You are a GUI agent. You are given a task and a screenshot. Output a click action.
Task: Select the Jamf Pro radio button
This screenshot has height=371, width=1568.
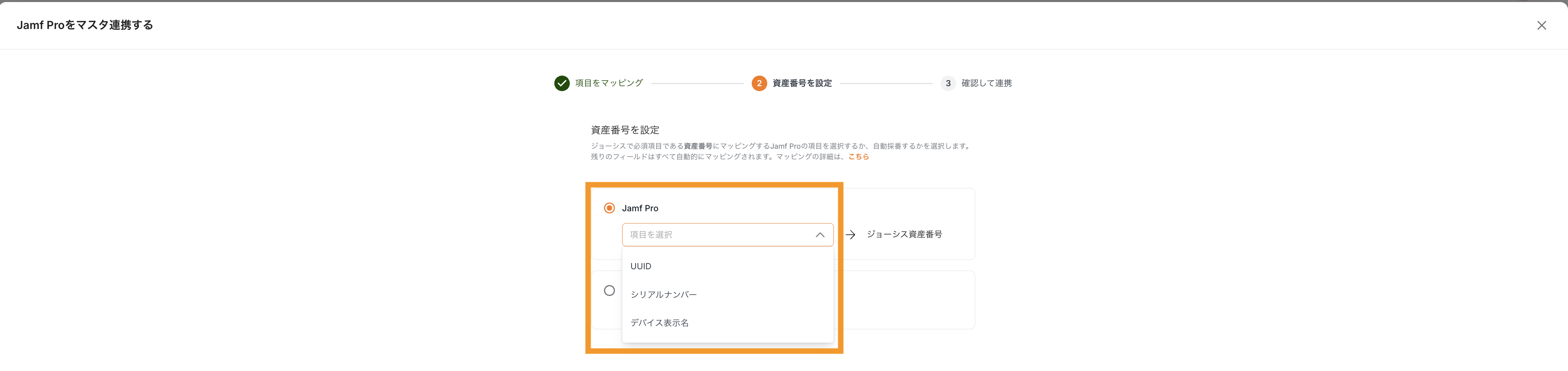pyautogui.click(x=609, y=208)
